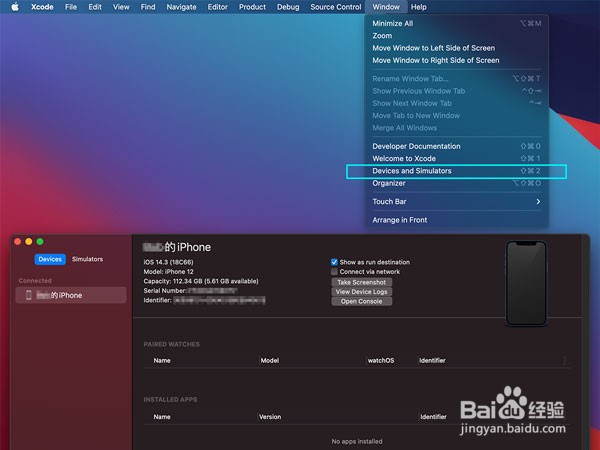Open the Edit menu
Image resolution: width=600 pixels, height=450 pixels.
pos(95,7)
